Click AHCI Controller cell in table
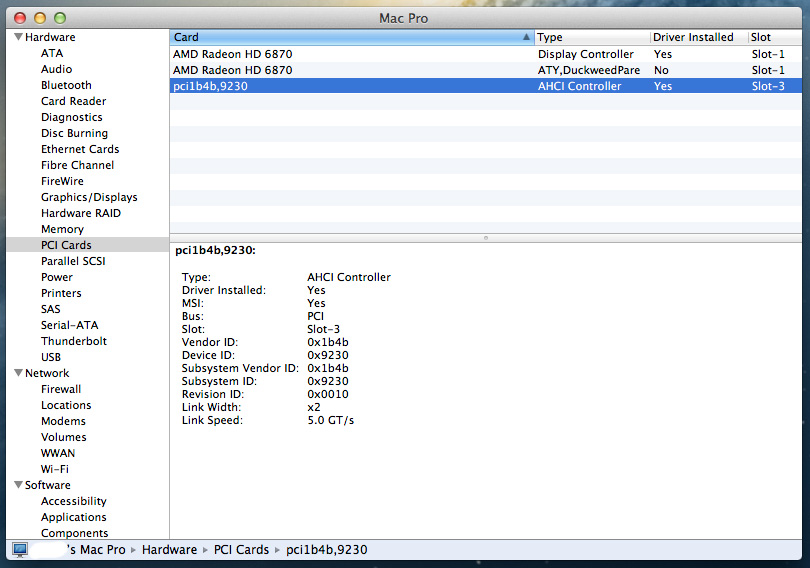 [580, 86]
